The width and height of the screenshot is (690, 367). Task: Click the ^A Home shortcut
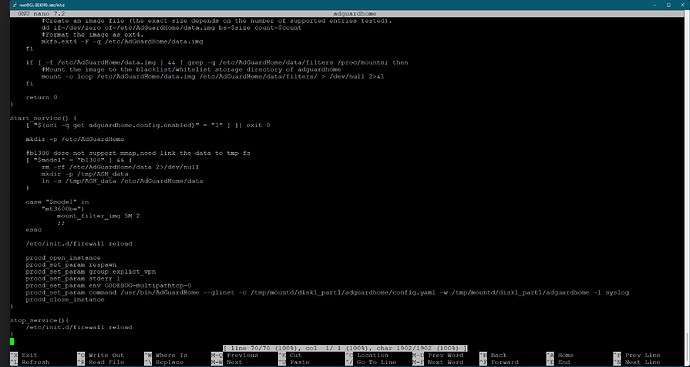(560, 355)
